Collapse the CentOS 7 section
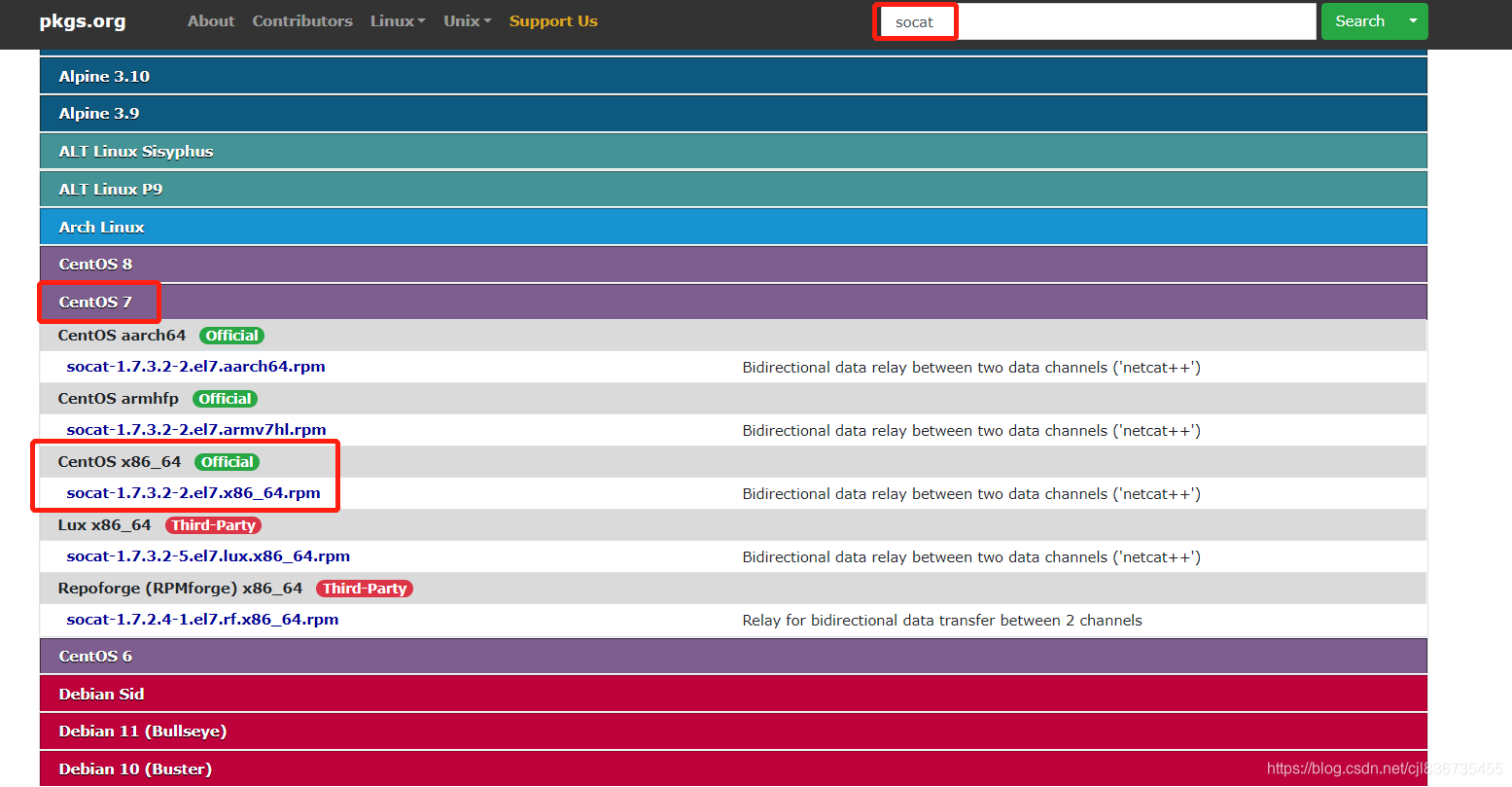Screen dimensions: 1512x787 click(733, 303)
